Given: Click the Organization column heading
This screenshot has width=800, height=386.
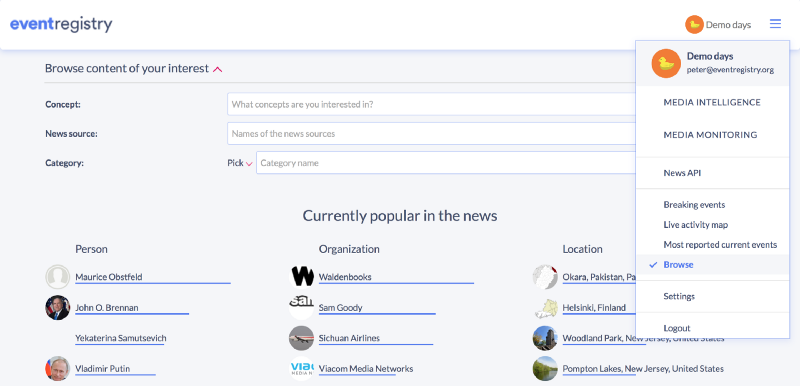Looking at the screenshot, I should click(349, 249).
